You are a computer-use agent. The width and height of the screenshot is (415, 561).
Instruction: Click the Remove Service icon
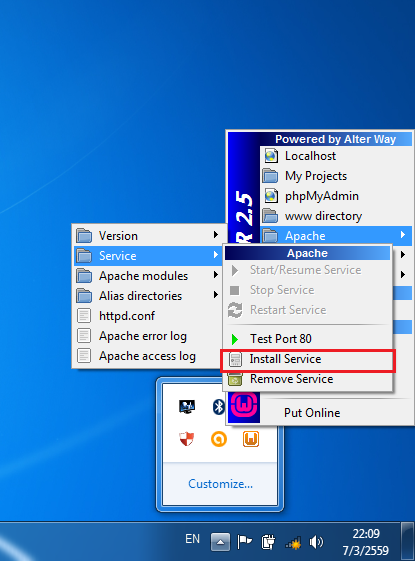(235, 379)
